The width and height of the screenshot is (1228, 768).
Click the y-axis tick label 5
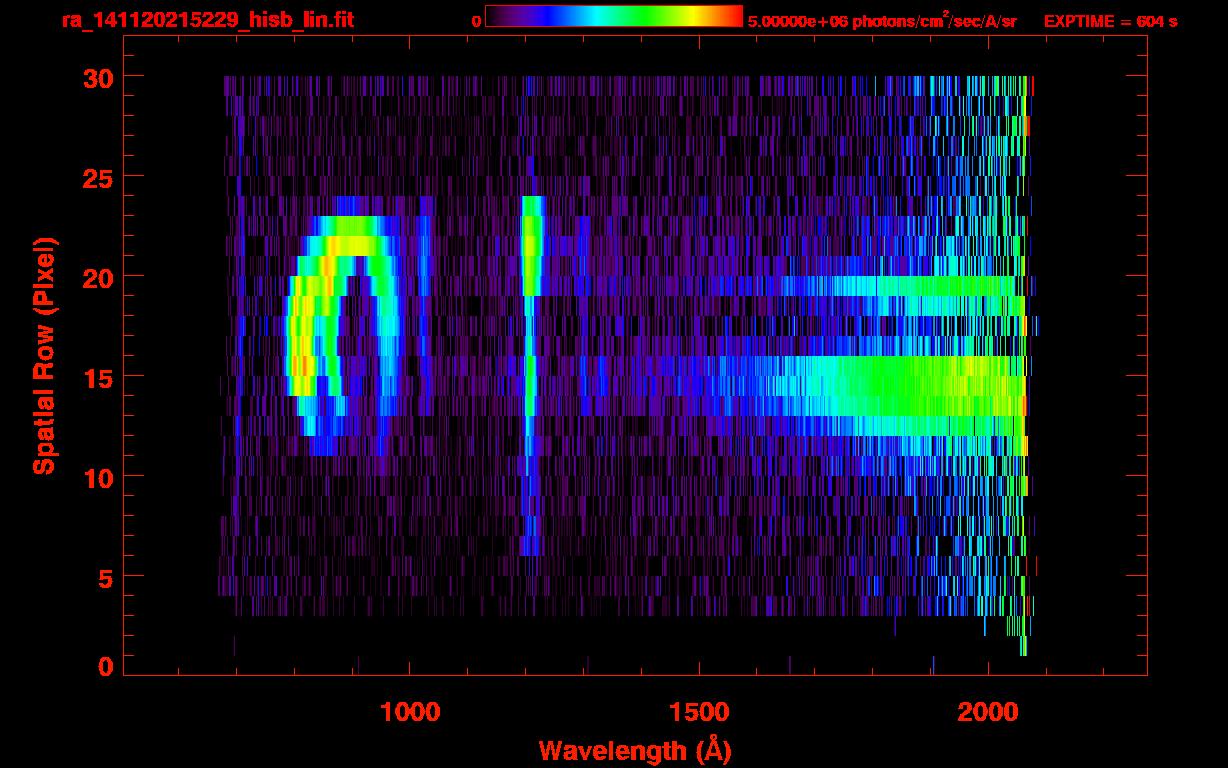(105, 577)
